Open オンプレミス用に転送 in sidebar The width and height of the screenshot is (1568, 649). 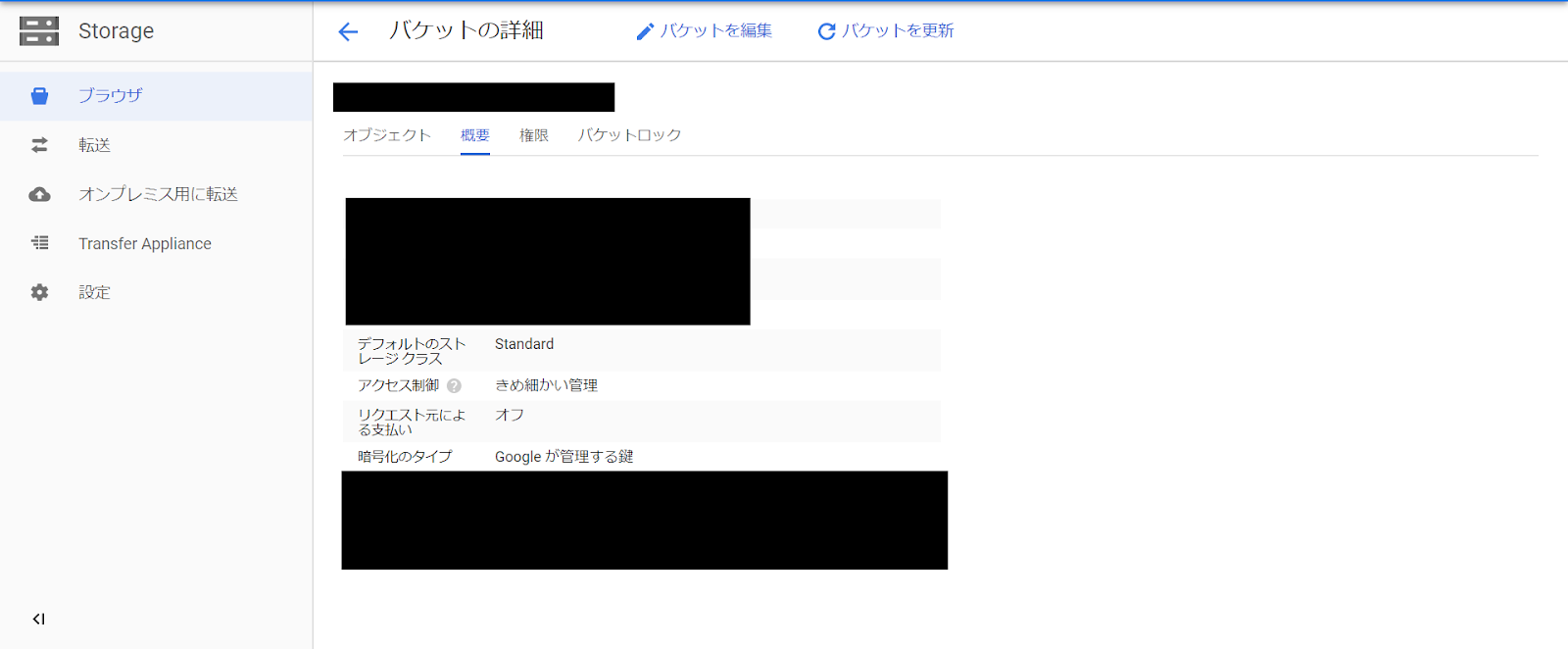tap(156, 194)
